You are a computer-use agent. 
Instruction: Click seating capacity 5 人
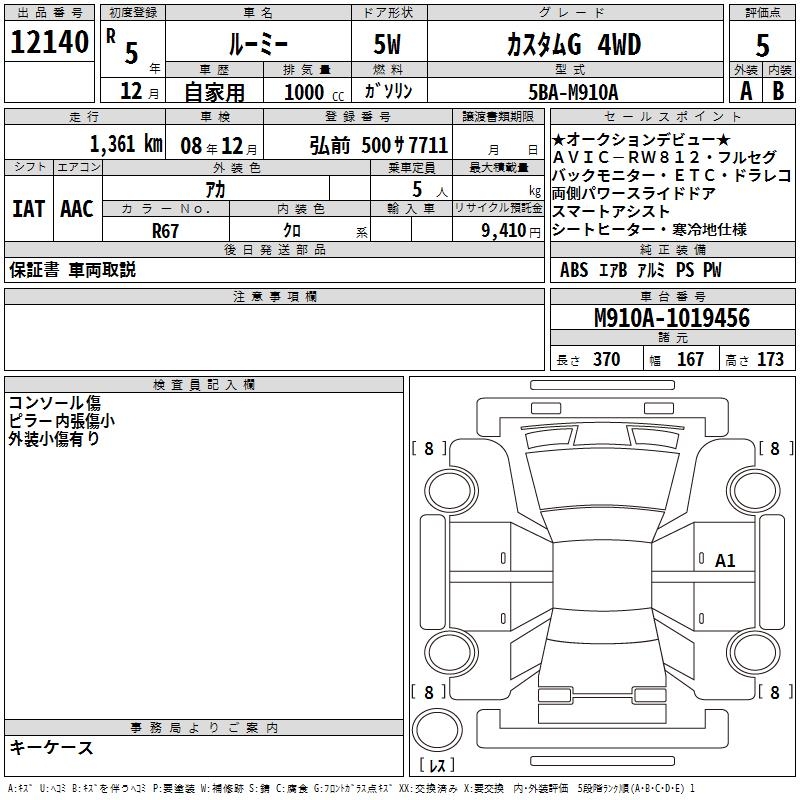coord(430,190)
